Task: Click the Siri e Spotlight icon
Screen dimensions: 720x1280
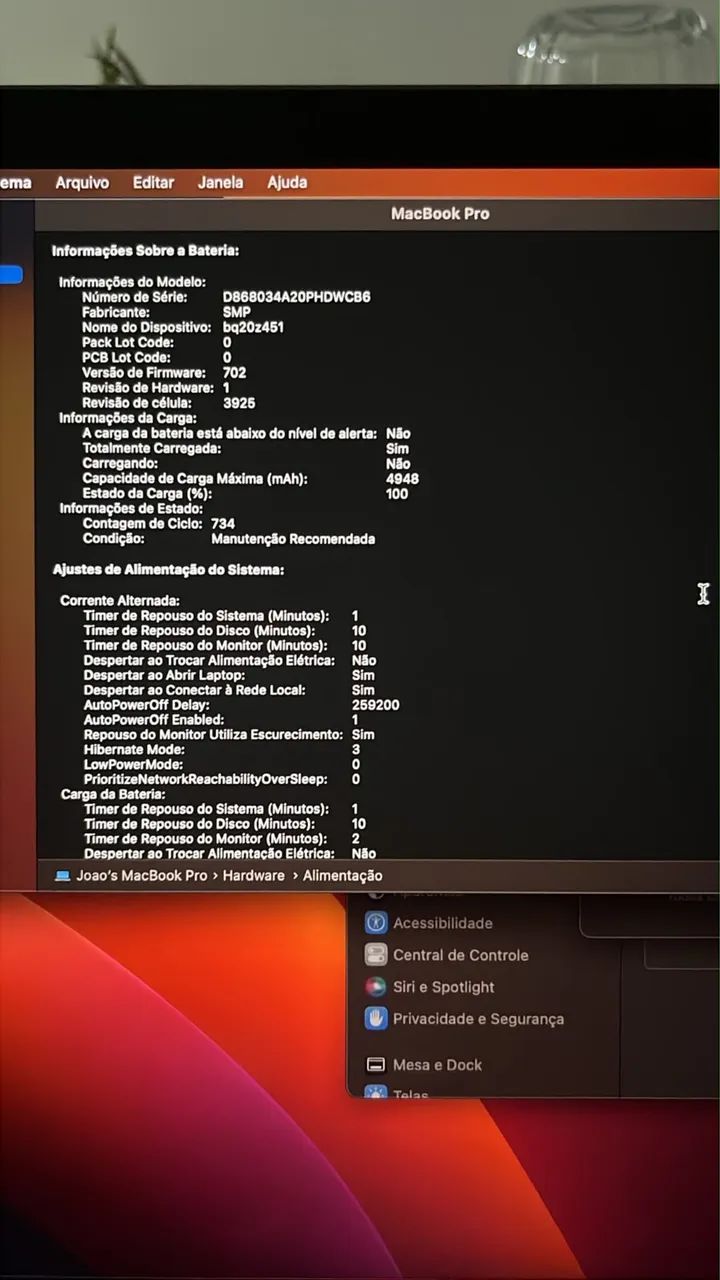Action: 376,987
